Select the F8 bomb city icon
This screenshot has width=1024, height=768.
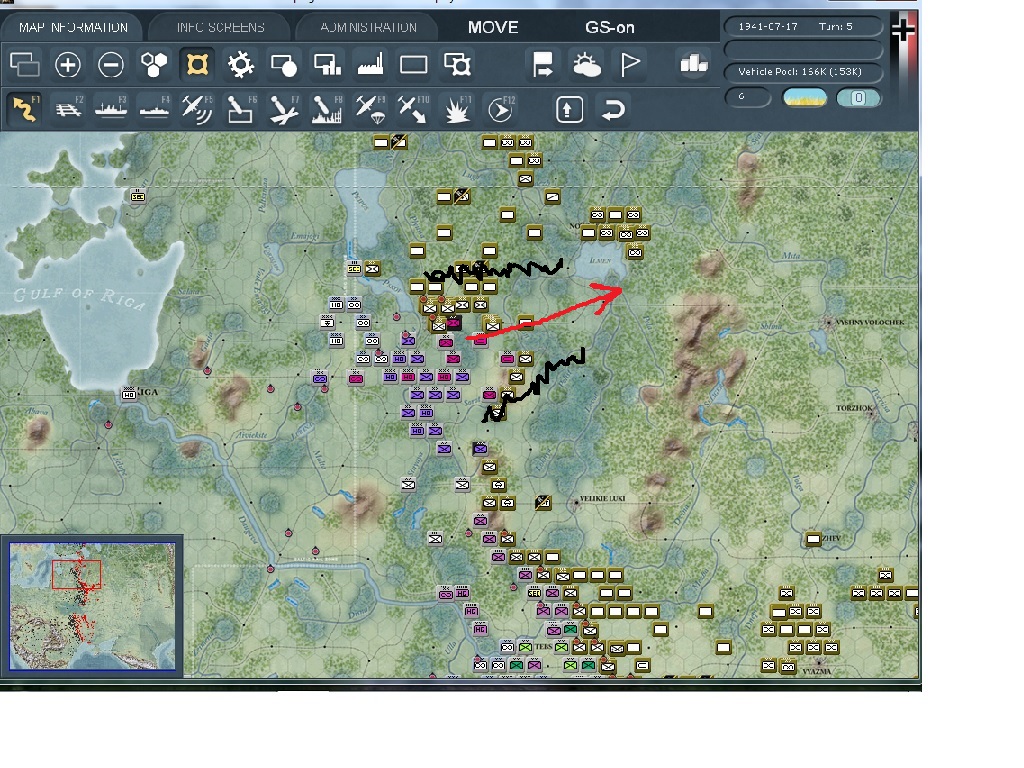click(327, 108)
